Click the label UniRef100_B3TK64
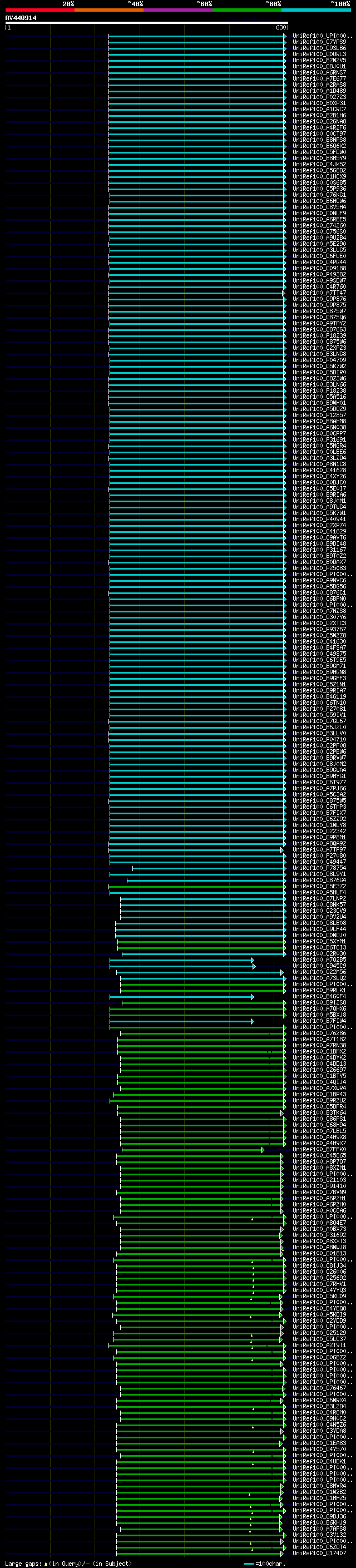Viewport: 356px width, 1568px height. pos(319,1112)
